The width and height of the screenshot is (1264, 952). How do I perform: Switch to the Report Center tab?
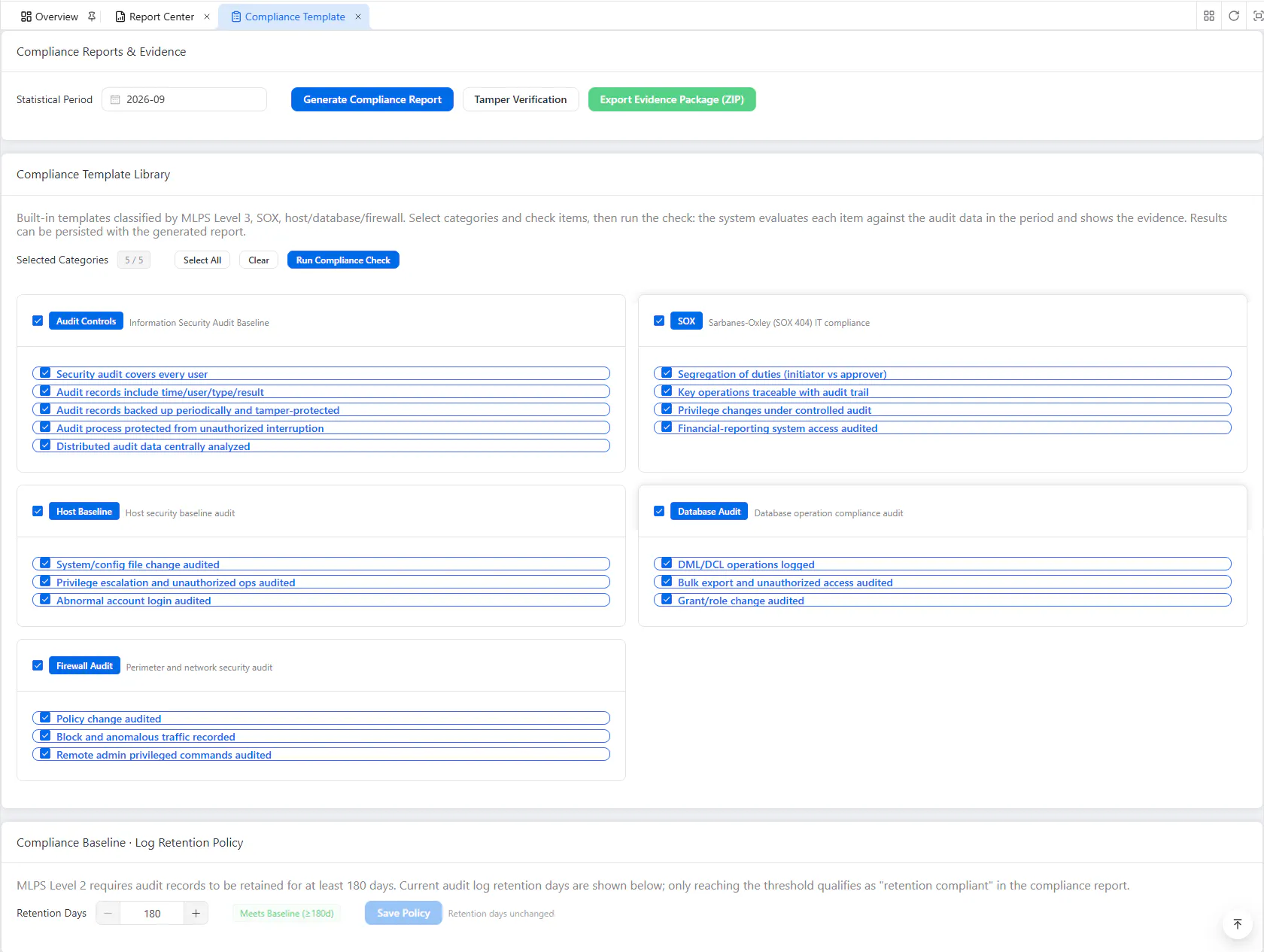tap(155, 17)
